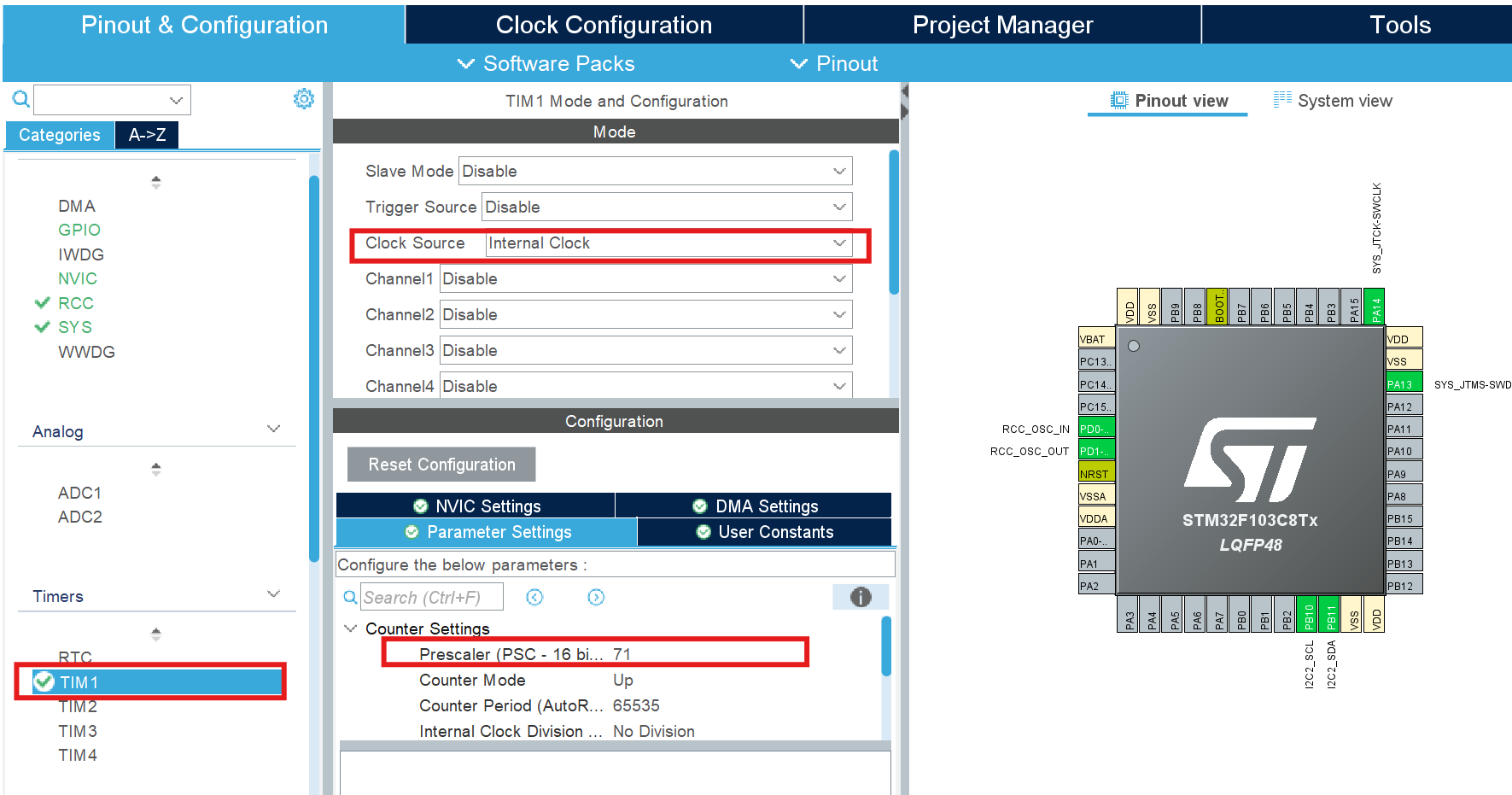Expand the Software Packs menu
This screenshot has width=1512, height=795.
point(546,63)
